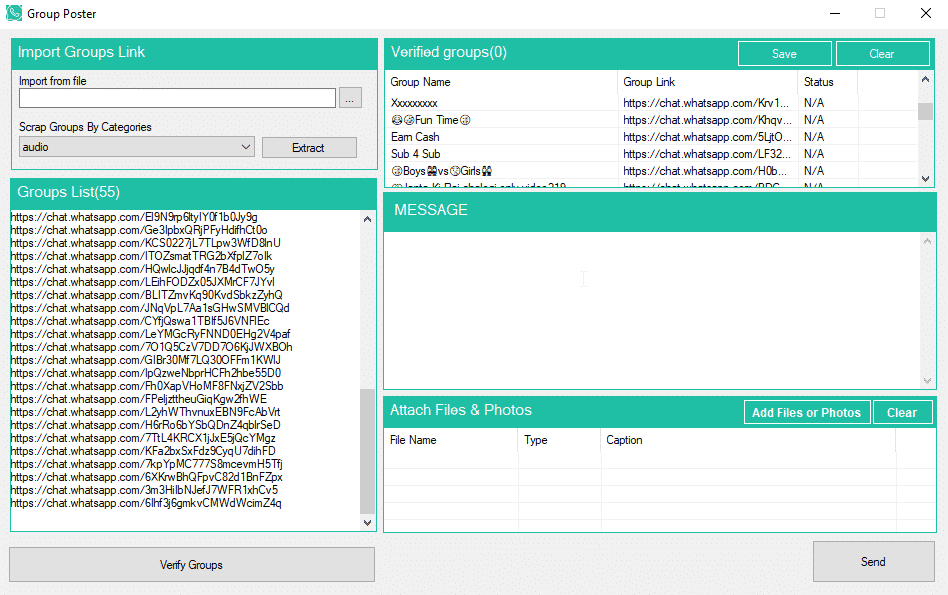Click the Group Poster app icon

pos(14,13)
